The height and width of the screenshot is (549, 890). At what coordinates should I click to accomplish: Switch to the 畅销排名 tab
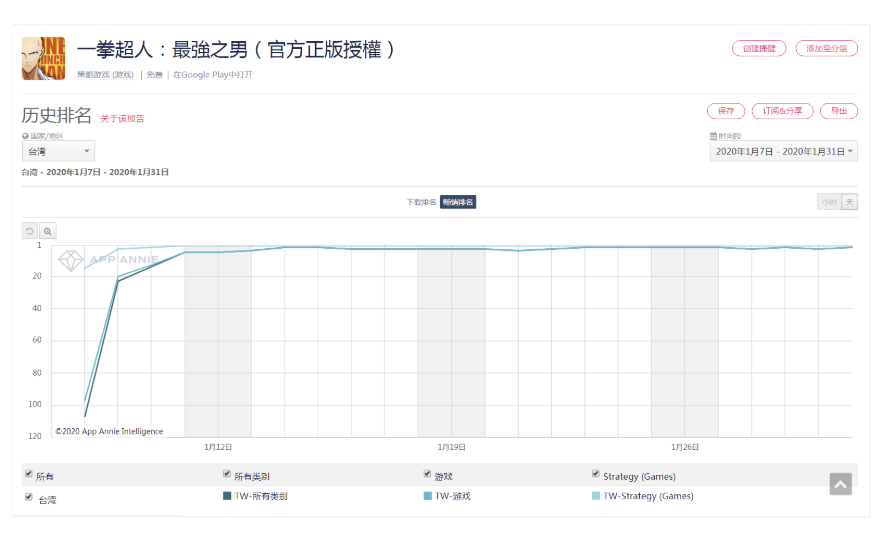458,202
